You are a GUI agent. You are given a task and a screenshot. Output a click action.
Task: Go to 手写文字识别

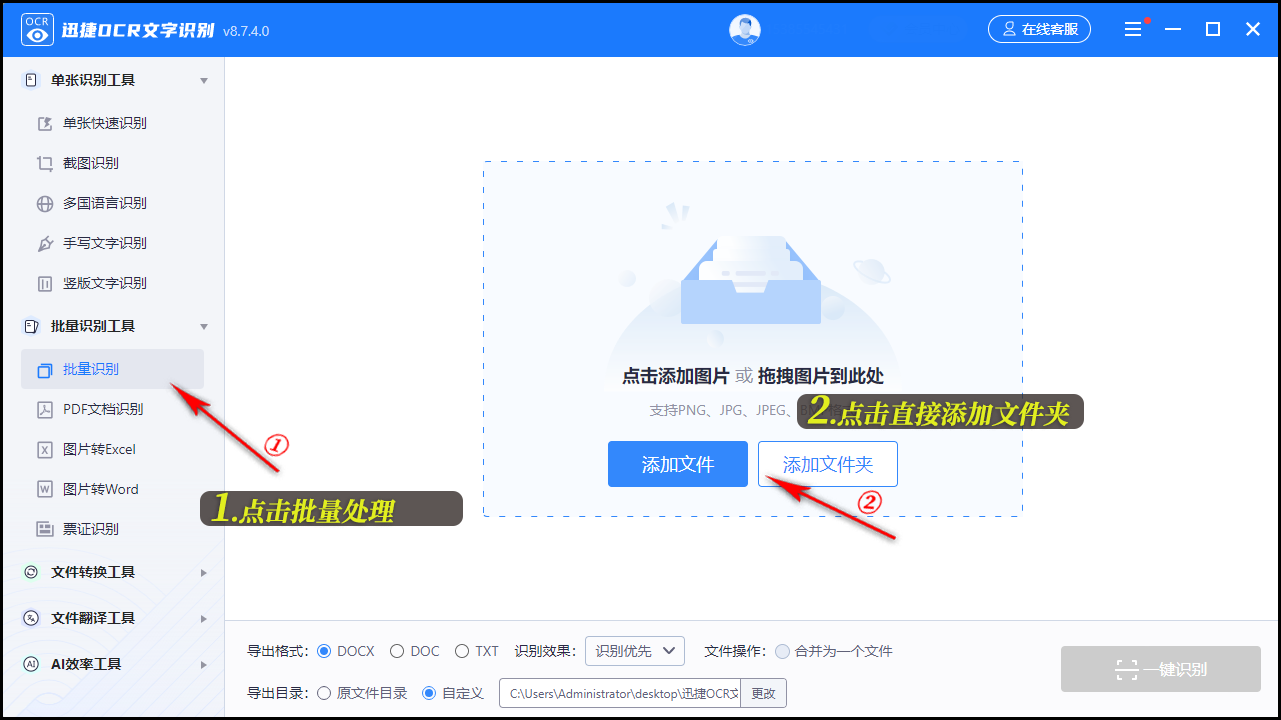(105, 243)
